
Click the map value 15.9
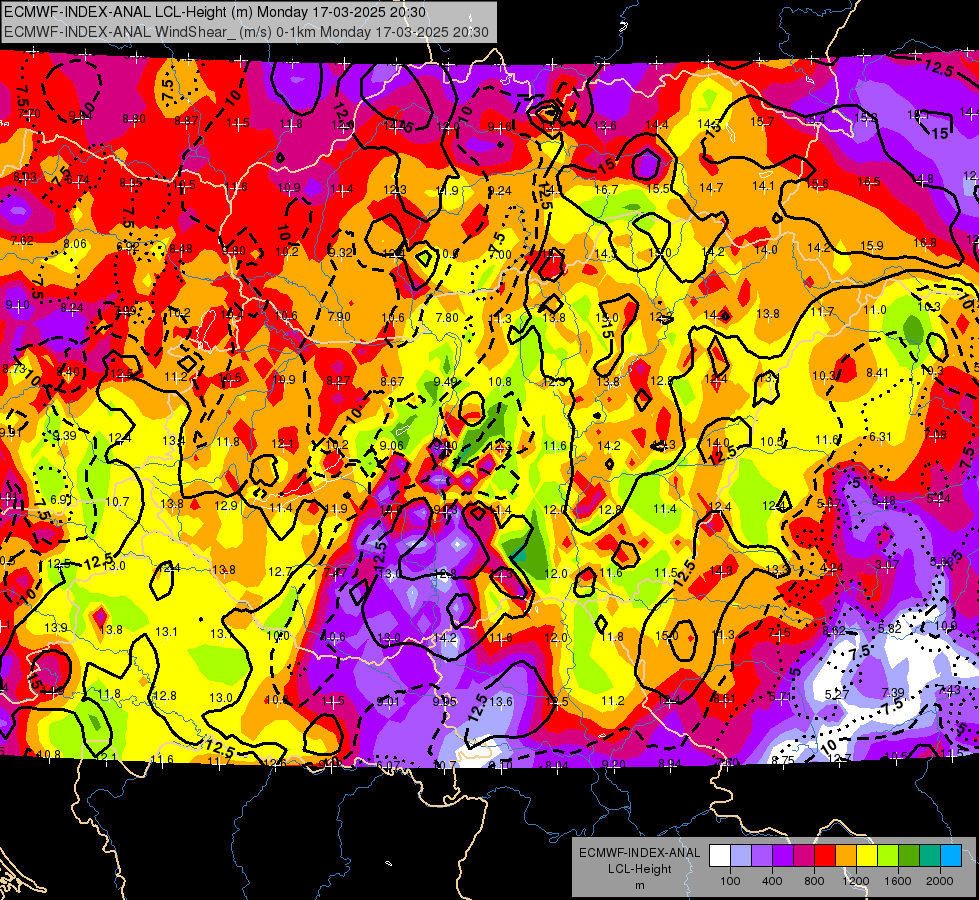pos(872,245)
